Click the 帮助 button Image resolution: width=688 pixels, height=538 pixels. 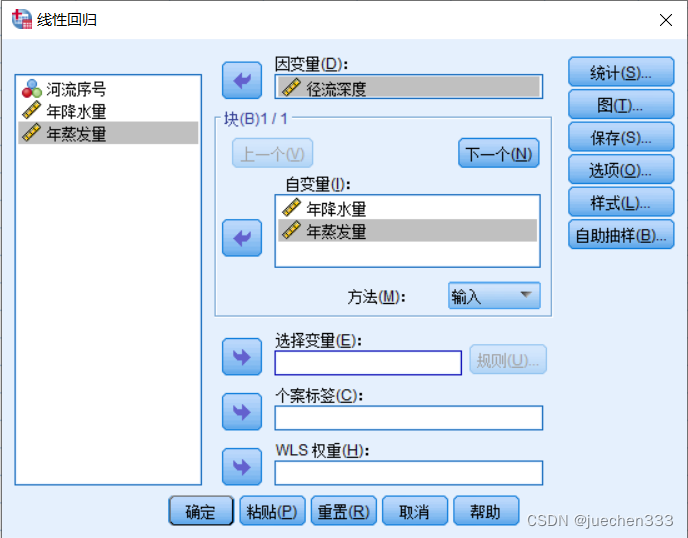pos(486,511)
